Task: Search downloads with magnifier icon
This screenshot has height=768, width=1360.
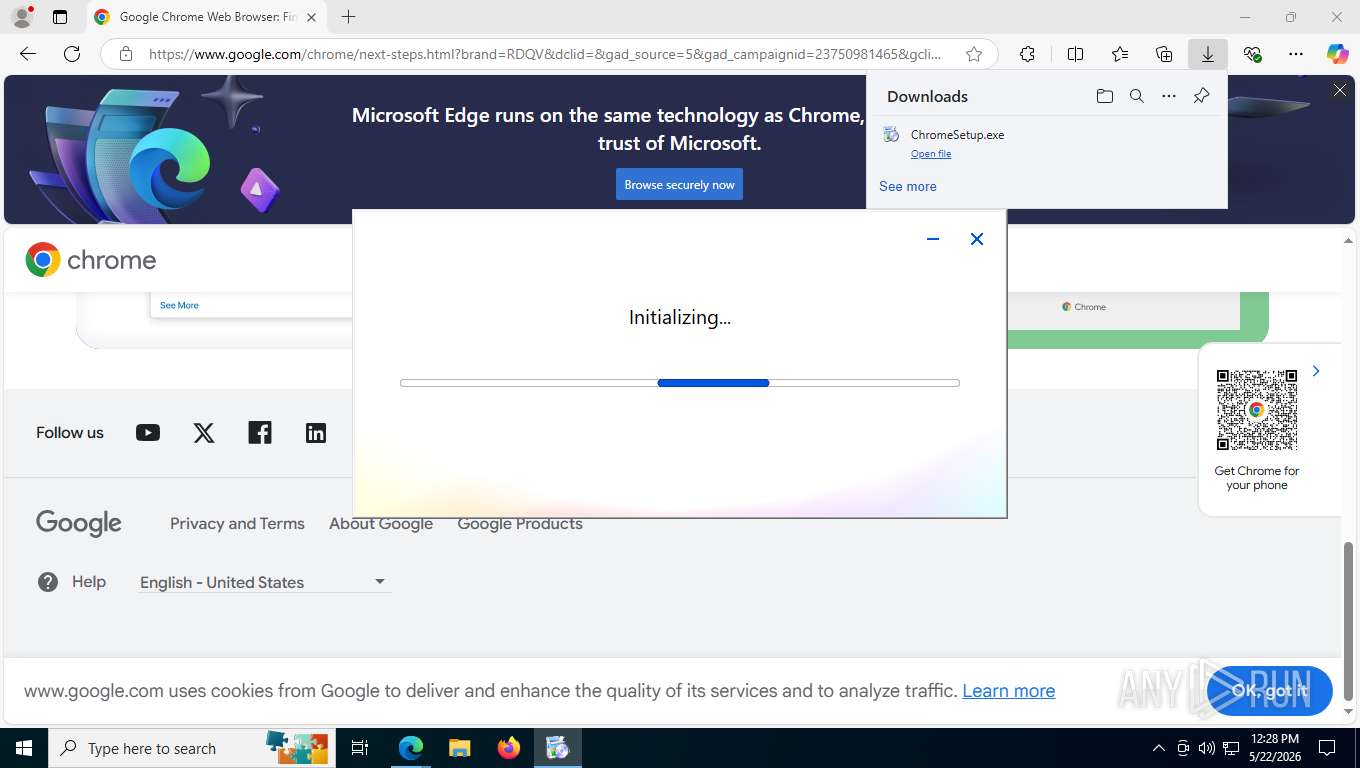Action: click(1137, 96)
